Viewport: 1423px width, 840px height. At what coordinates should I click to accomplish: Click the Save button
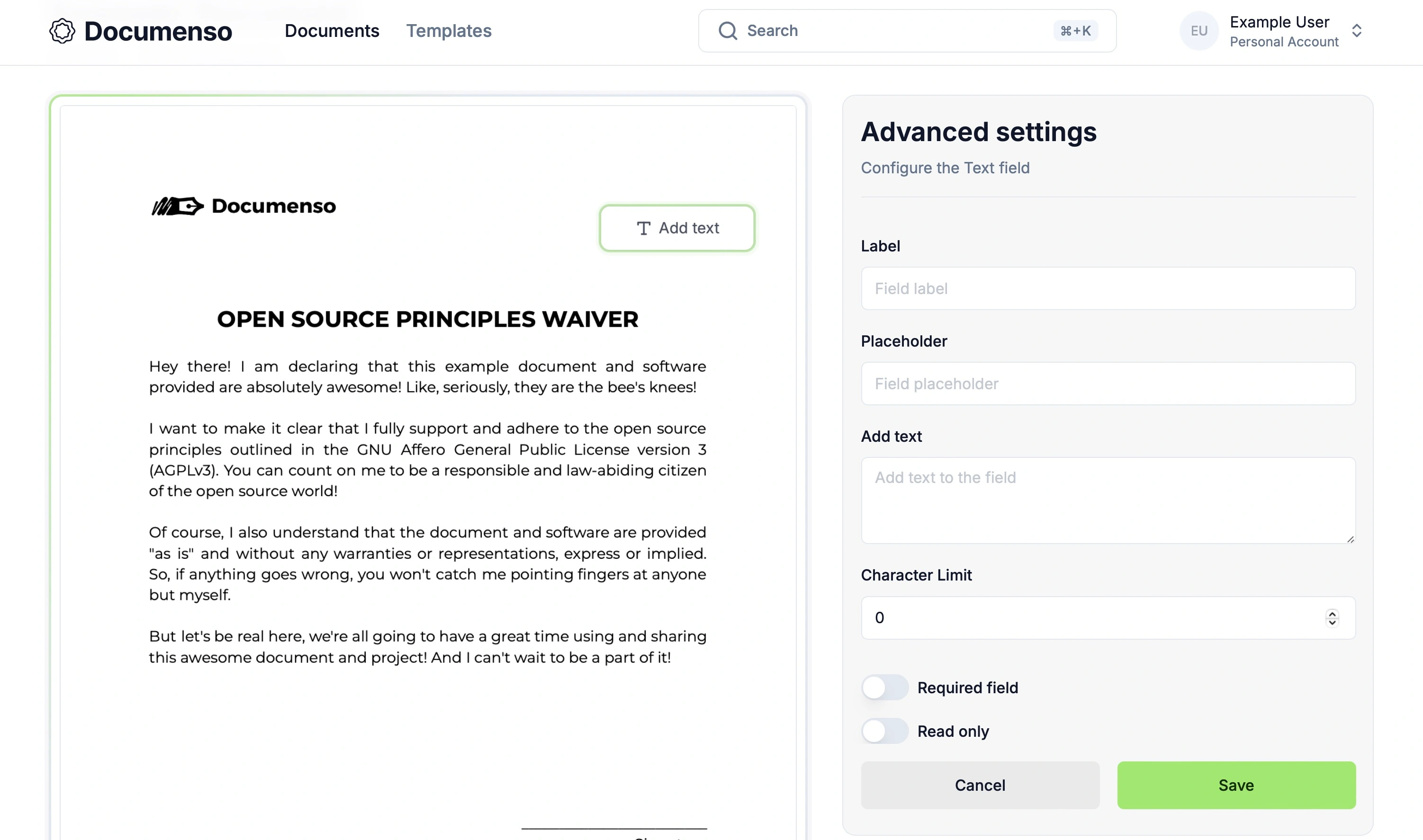[1237, 785]
